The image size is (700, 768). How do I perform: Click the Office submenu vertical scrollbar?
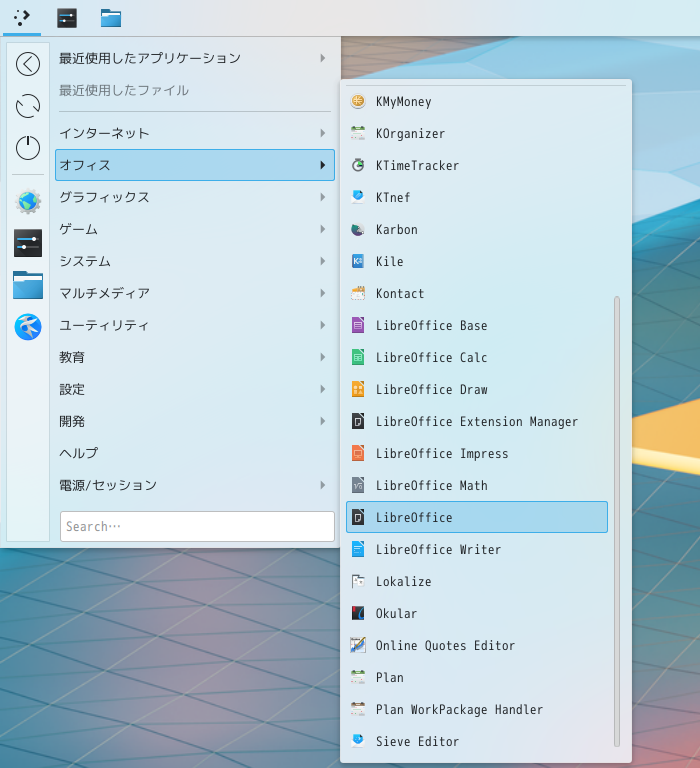tap(617, 521)
